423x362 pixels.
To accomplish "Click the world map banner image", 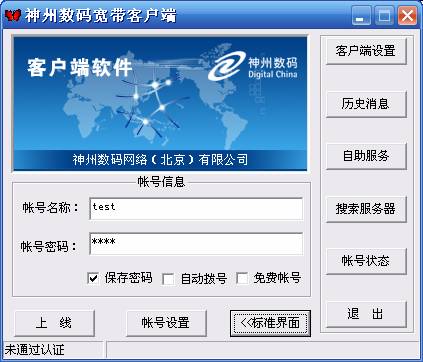I will pyautogui.click(x=160, y=103).
